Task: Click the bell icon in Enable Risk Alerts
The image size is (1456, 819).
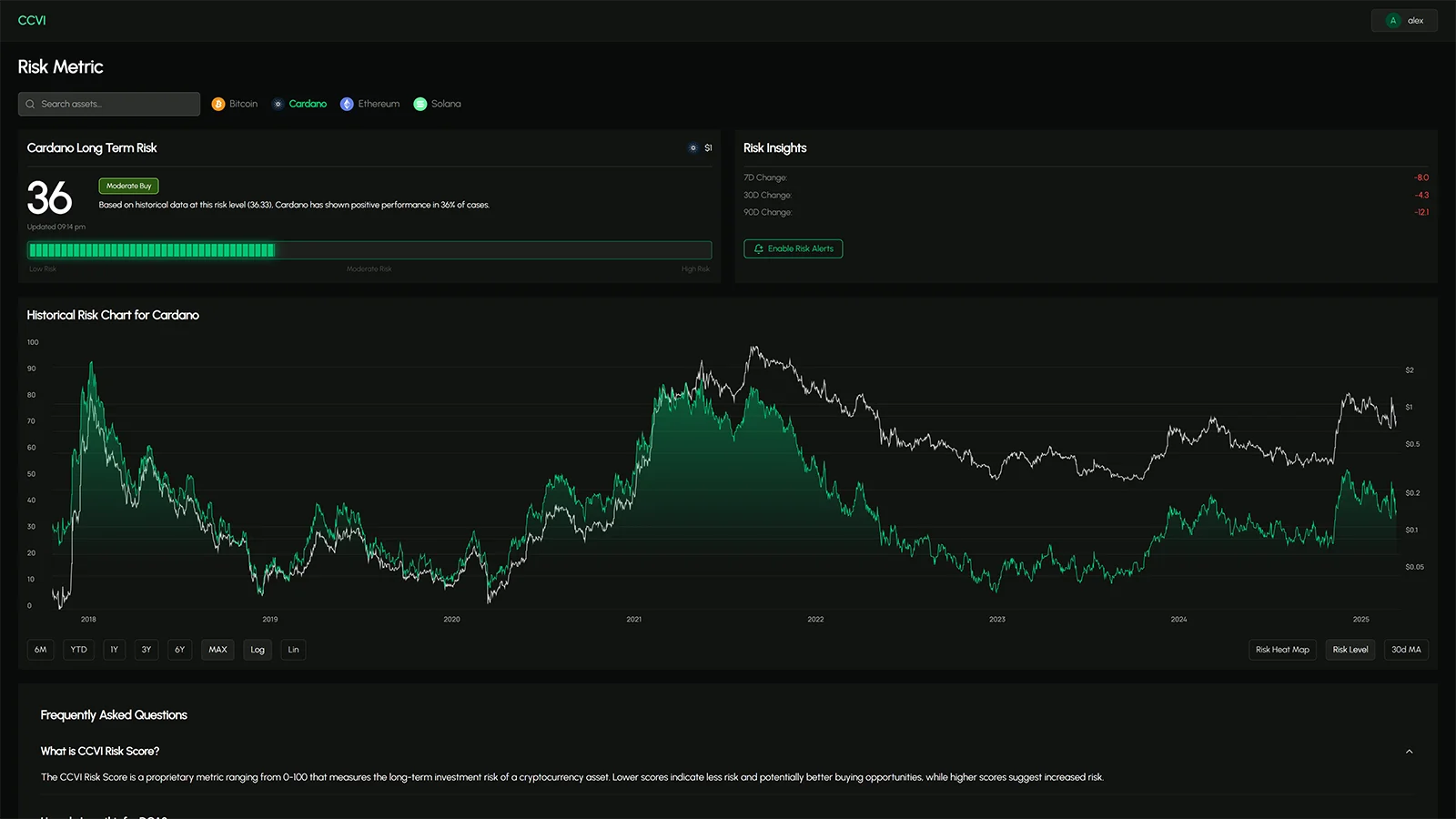Action: pos(757,248)
